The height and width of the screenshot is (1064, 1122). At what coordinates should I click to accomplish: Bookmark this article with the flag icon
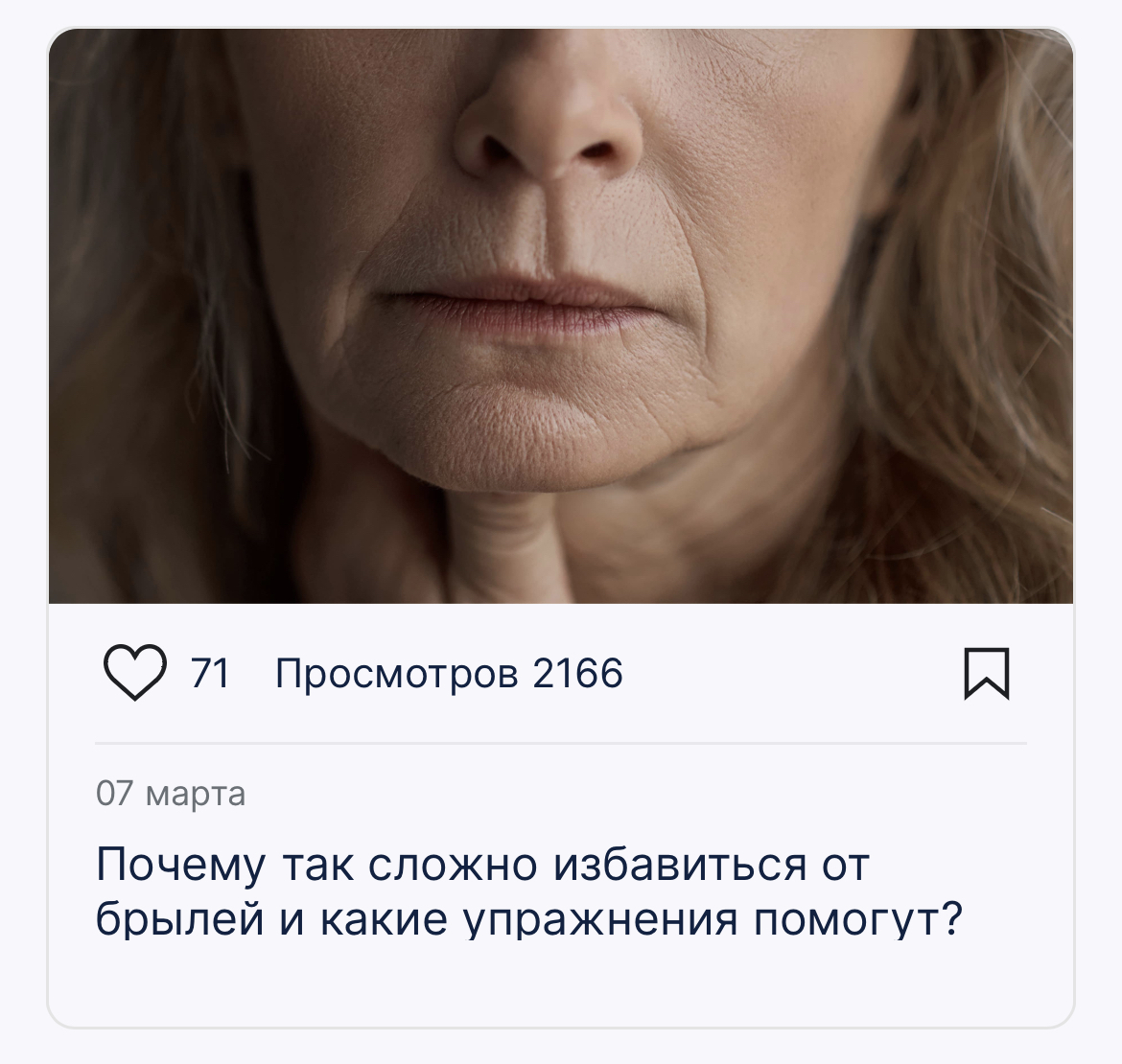click(987, 674)
